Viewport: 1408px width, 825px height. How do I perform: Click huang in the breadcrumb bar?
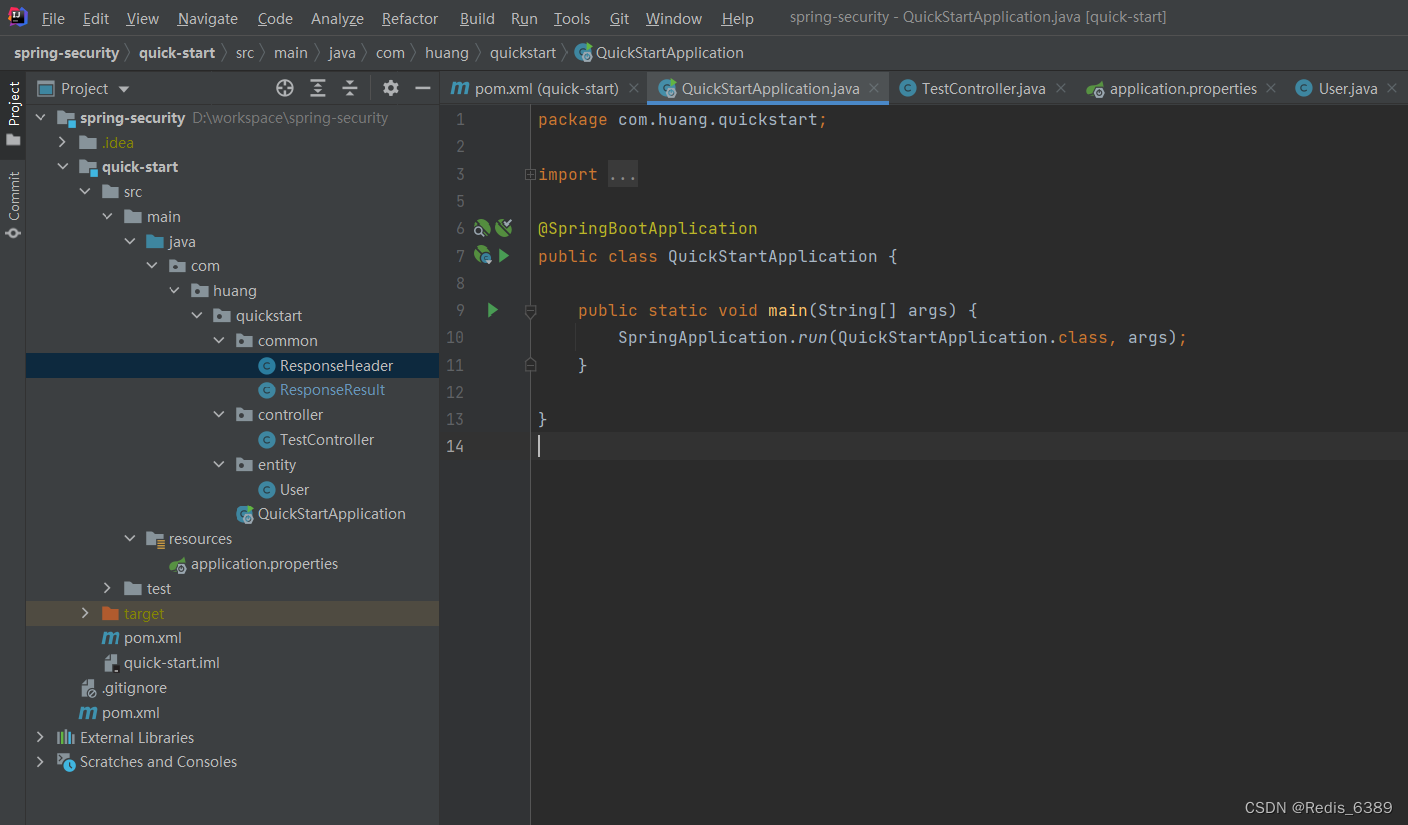(446, 53)
